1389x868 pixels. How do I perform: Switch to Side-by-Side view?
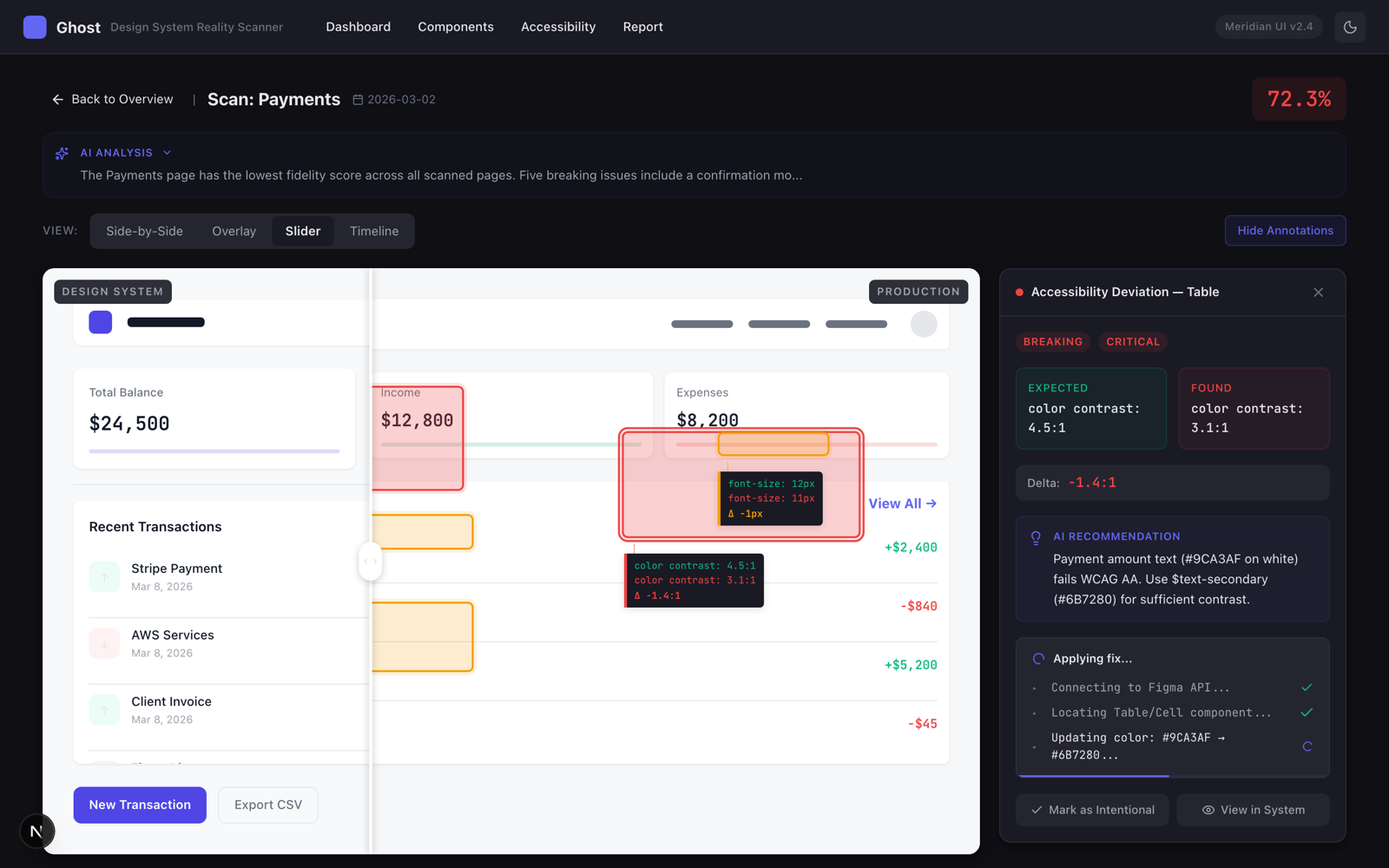coord(144,232)
